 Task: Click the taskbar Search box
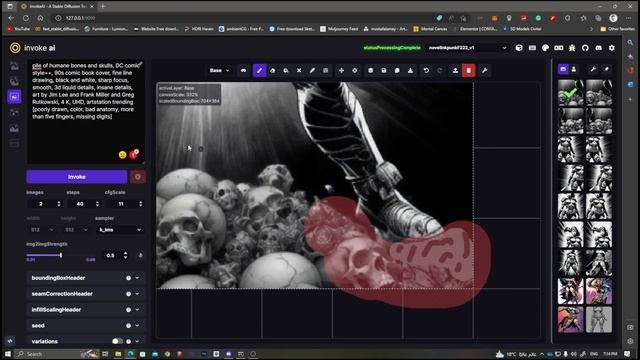click(57, 354)
